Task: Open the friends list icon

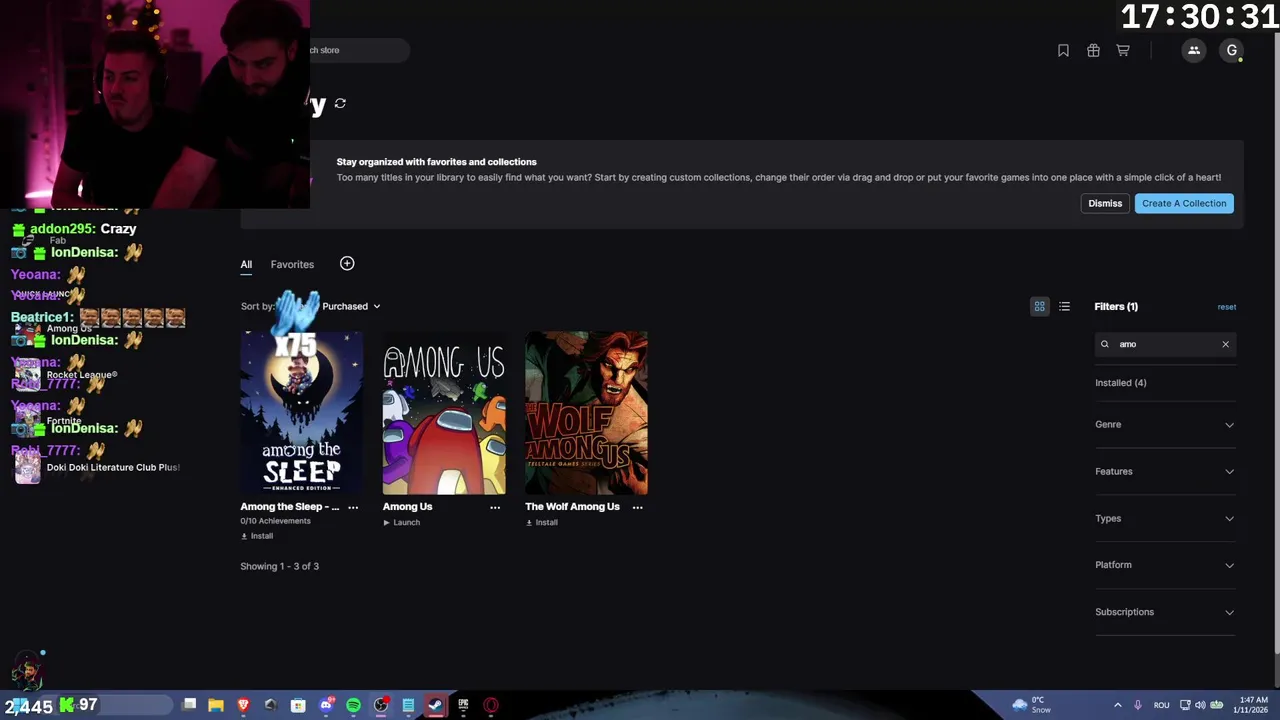Action: click(x=1194, y=50)
